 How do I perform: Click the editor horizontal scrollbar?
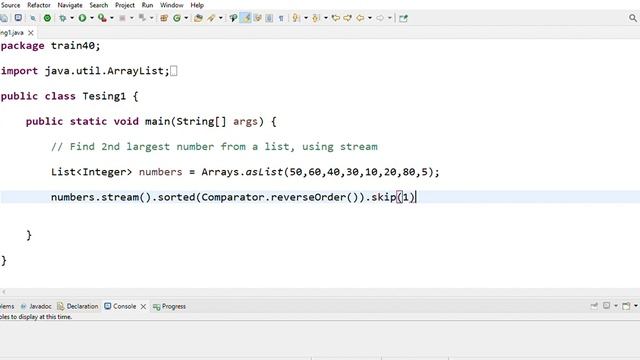tap(320, 292)
